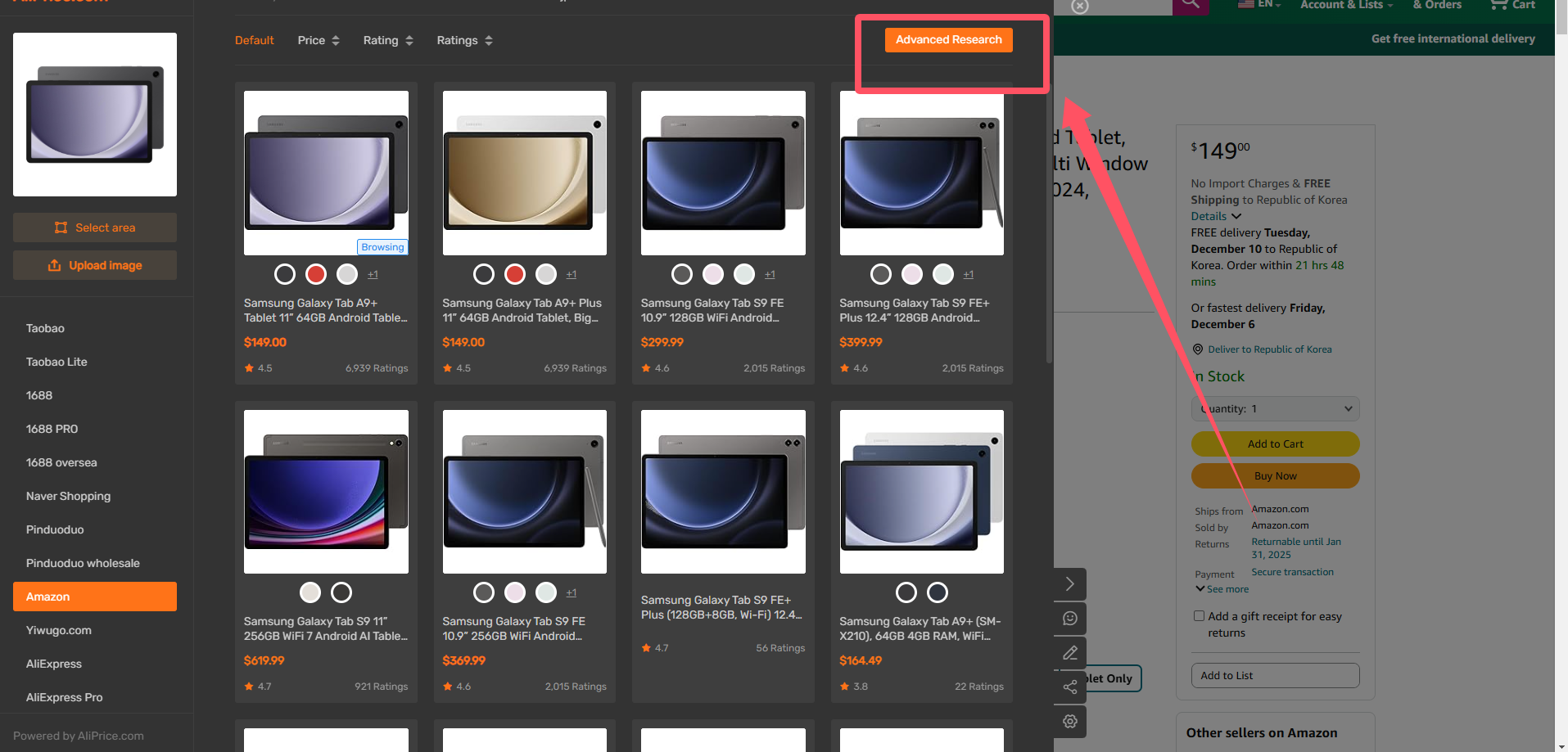1568x752 pixels.
Task: Expand See more under Payment
Action: coord(1222,589)
